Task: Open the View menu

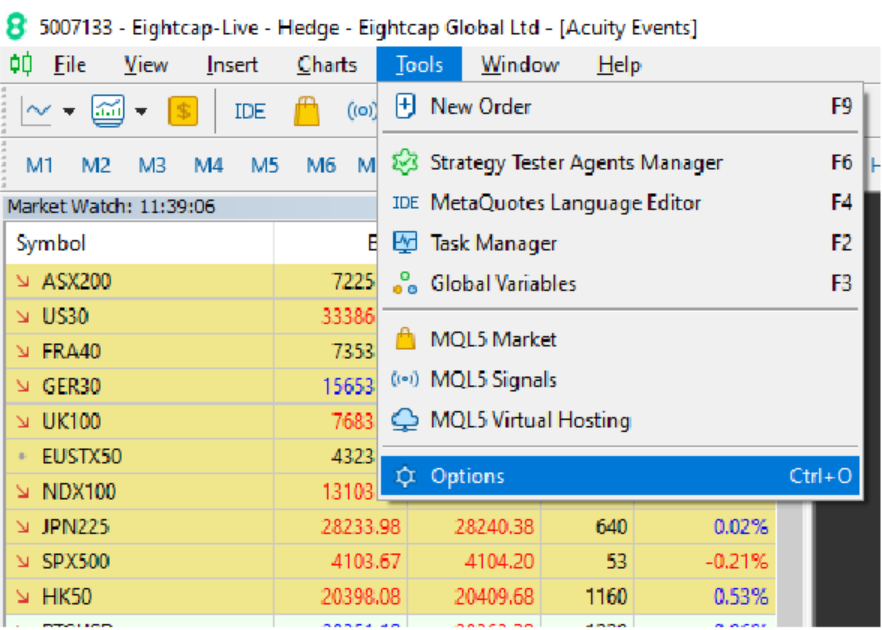Action: [146, 65]
